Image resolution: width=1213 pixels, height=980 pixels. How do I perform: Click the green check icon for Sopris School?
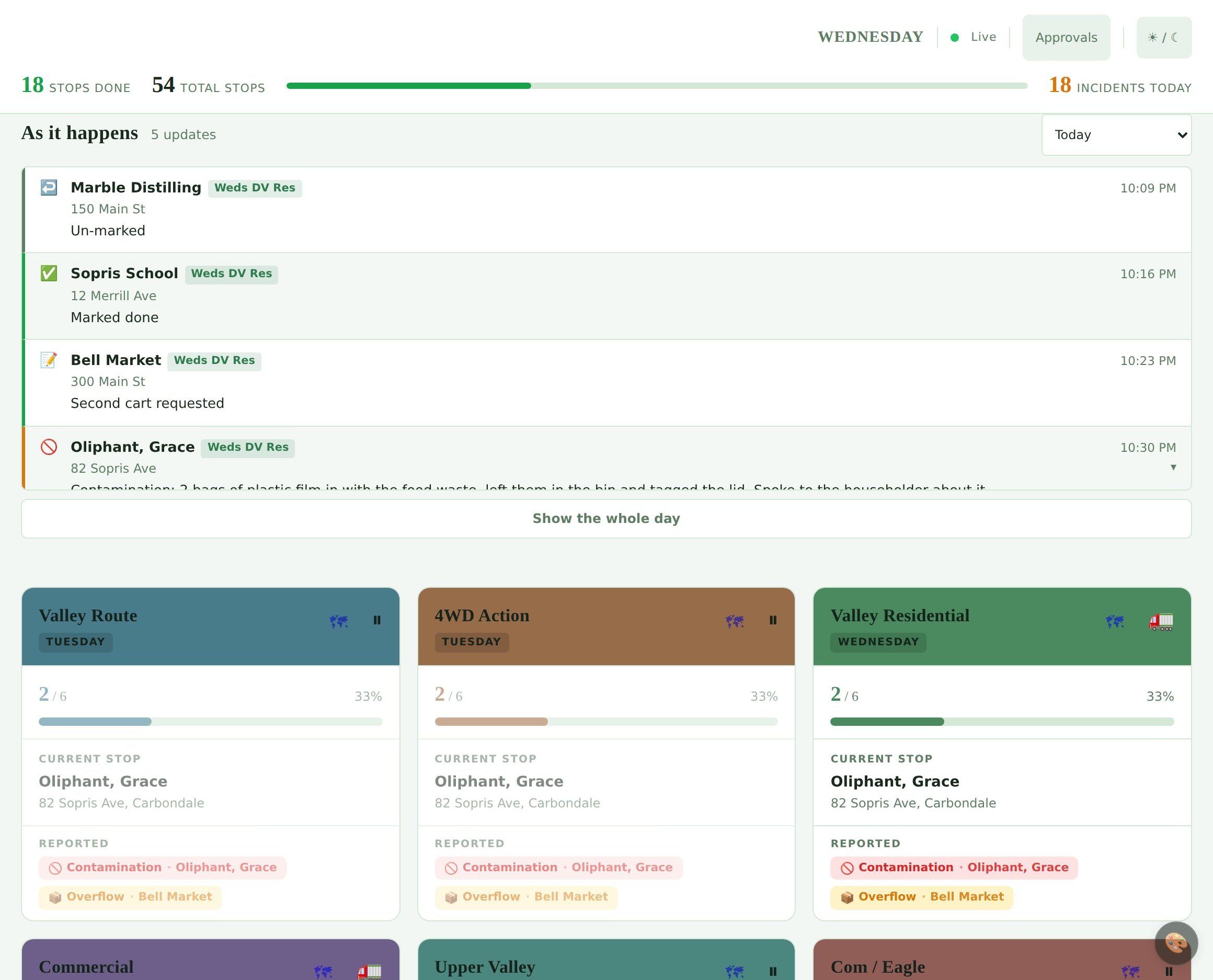(49, 273)
